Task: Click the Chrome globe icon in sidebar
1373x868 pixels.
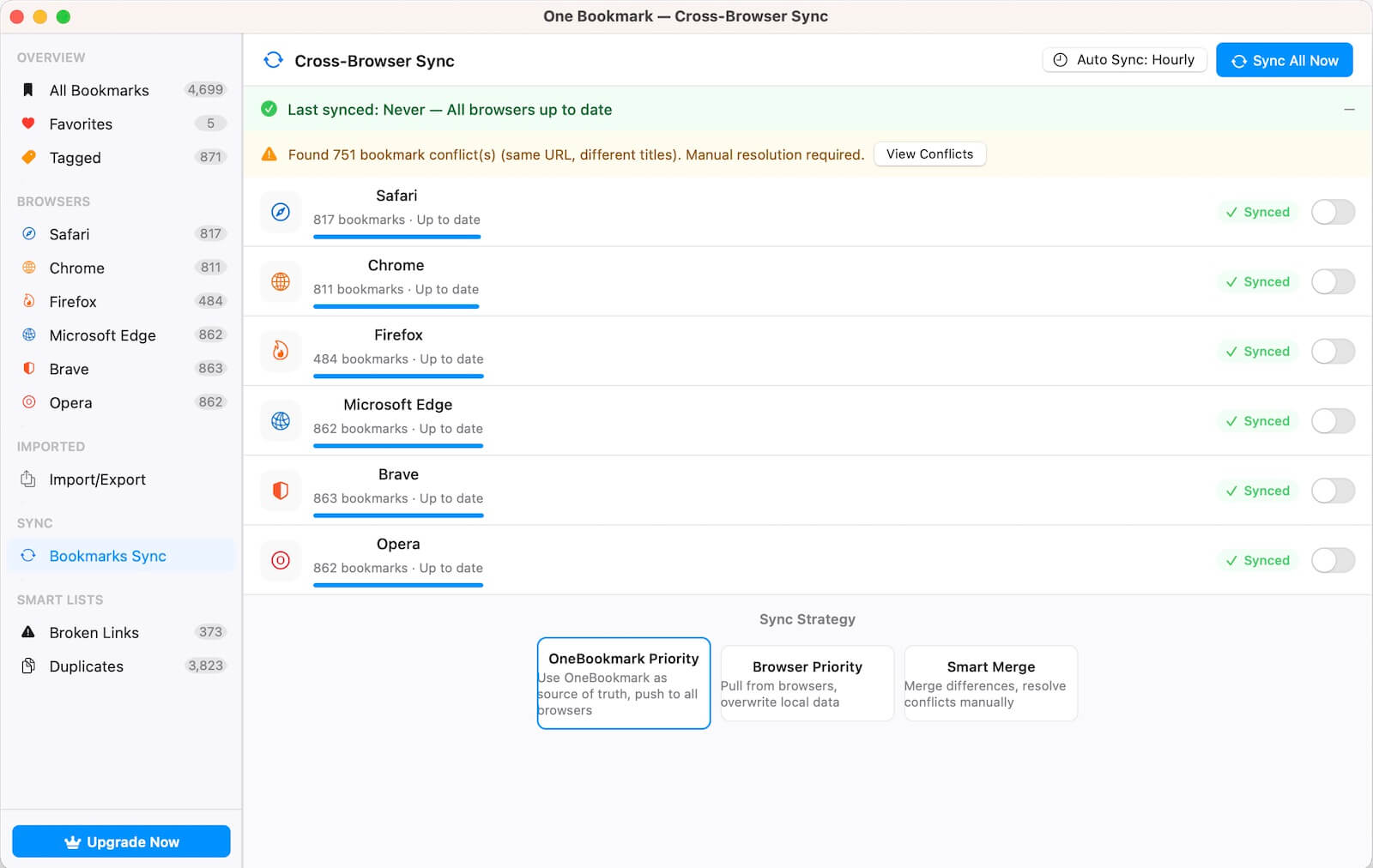Action: coord(28,268)
